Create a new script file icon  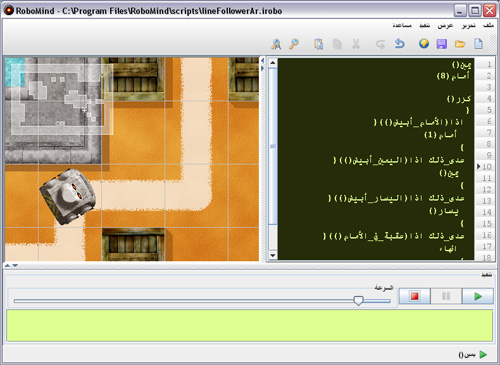[x=478, y=44]
